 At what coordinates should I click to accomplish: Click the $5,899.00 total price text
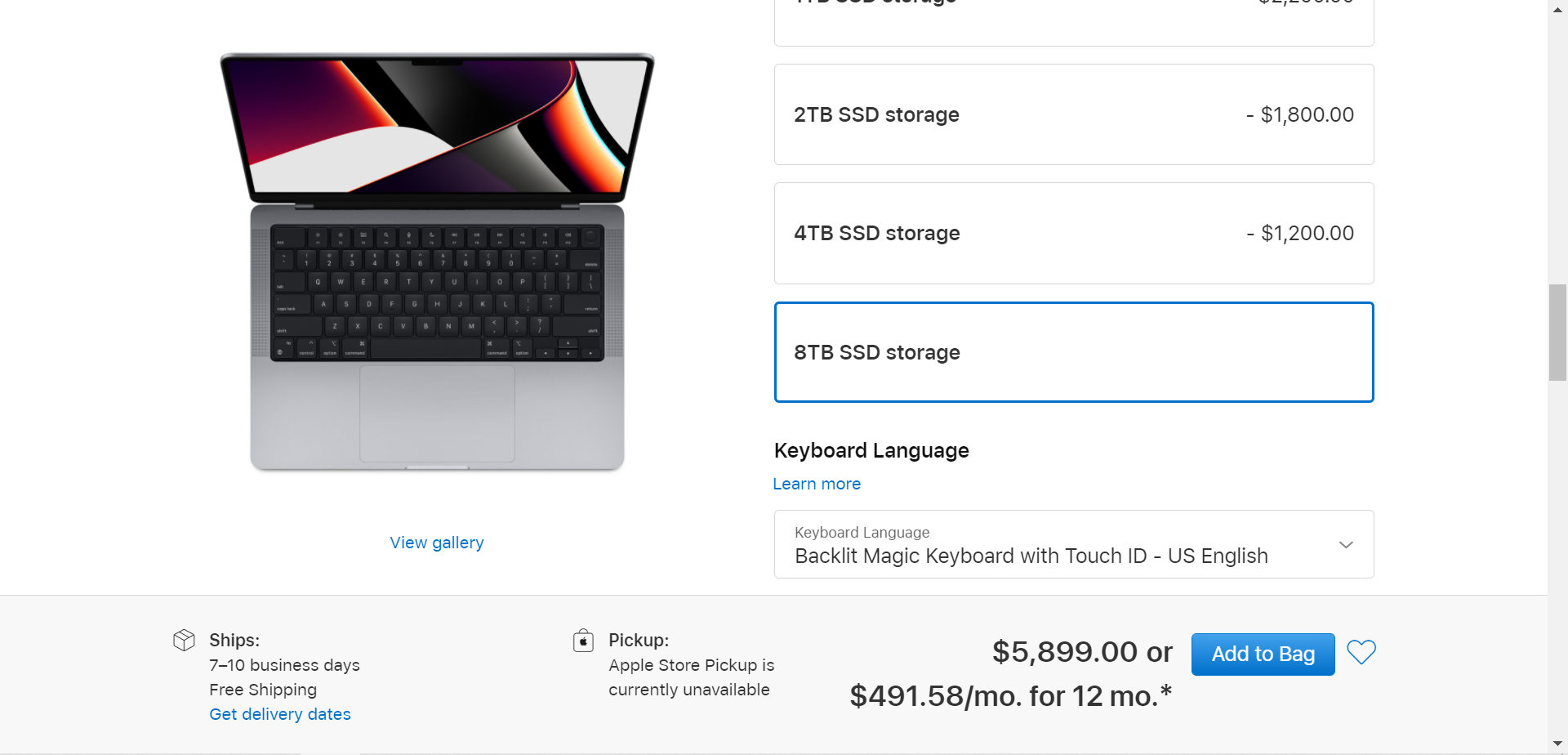click(x=1065, y=652)
